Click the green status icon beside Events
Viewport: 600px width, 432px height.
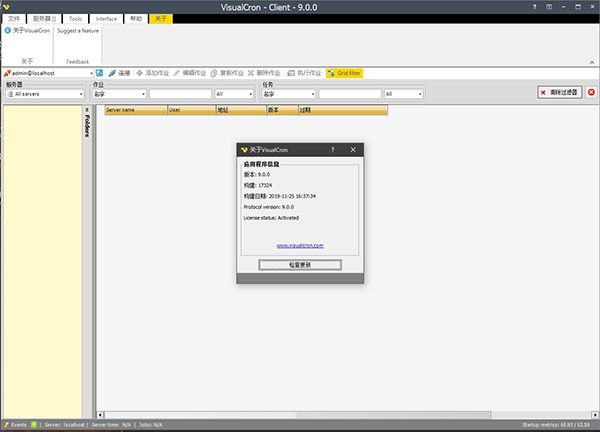point(34,424)
